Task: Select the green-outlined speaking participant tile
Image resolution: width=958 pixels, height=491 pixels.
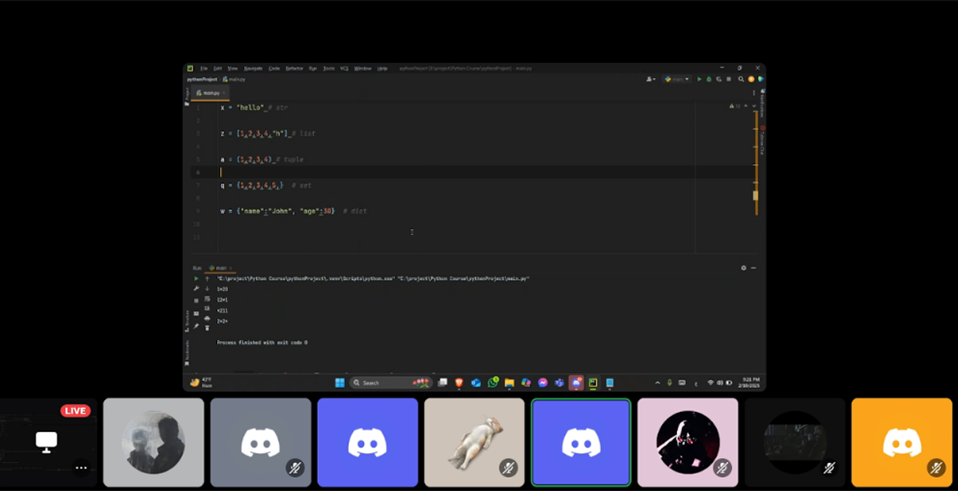Action: [x=581, y=442]
